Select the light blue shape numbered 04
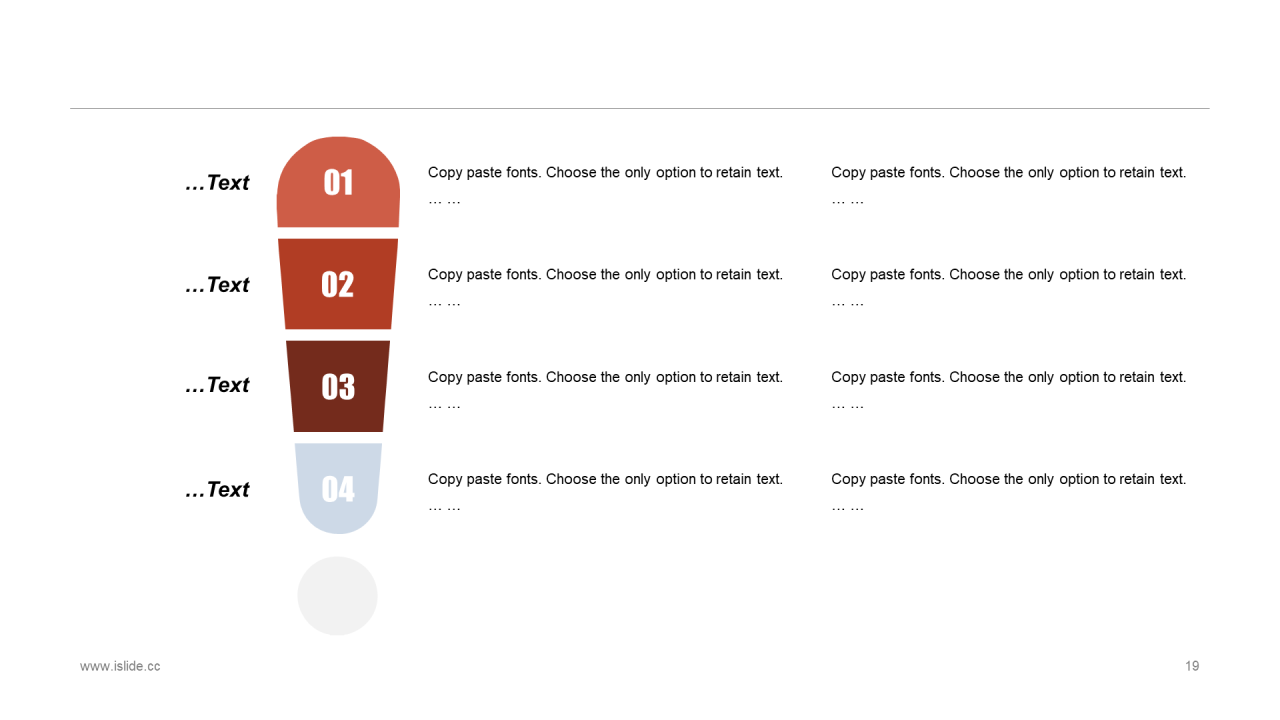This screenshot has width=1280, height=720. point(338,488)
